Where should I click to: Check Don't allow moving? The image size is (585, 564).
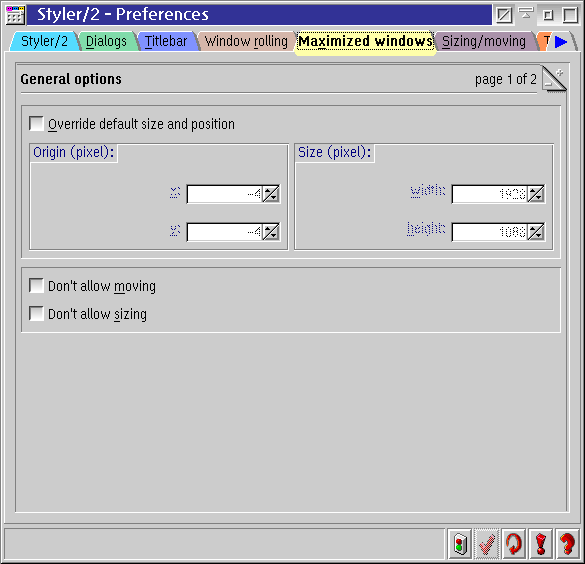[37, 286]
